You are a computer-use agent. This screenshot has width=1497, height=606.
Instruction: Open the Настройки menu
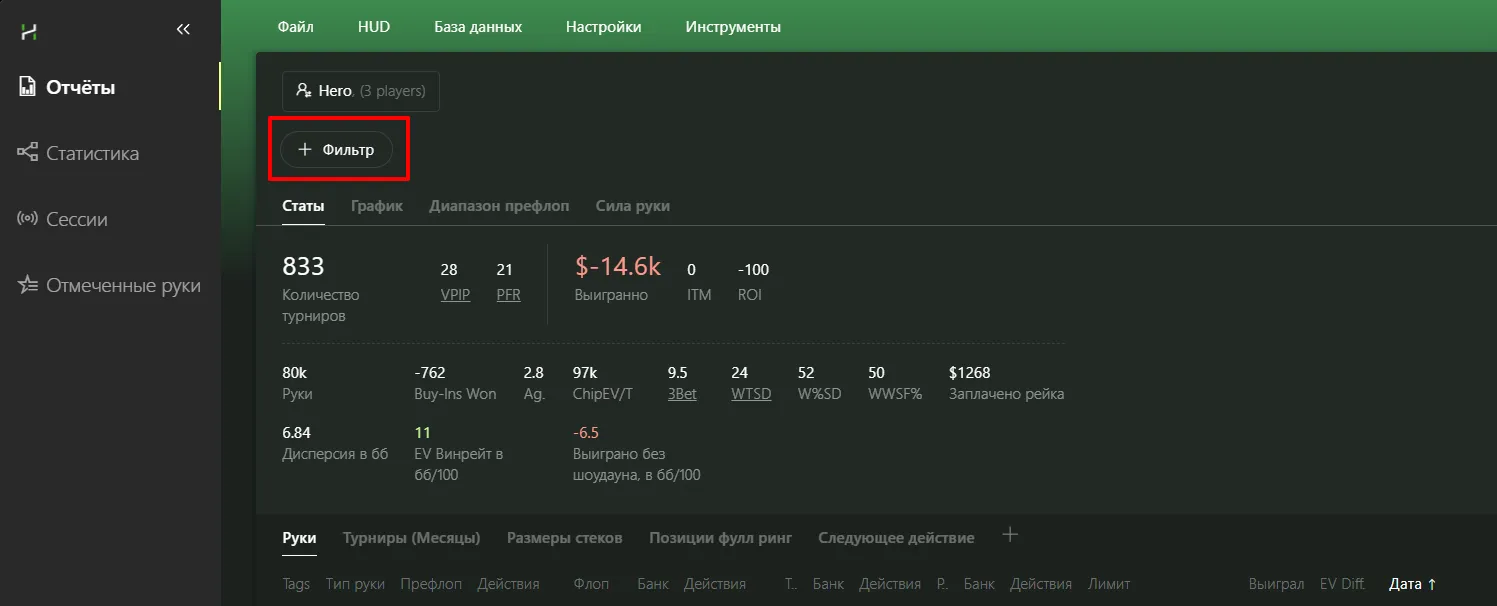(x=603, y=27)
